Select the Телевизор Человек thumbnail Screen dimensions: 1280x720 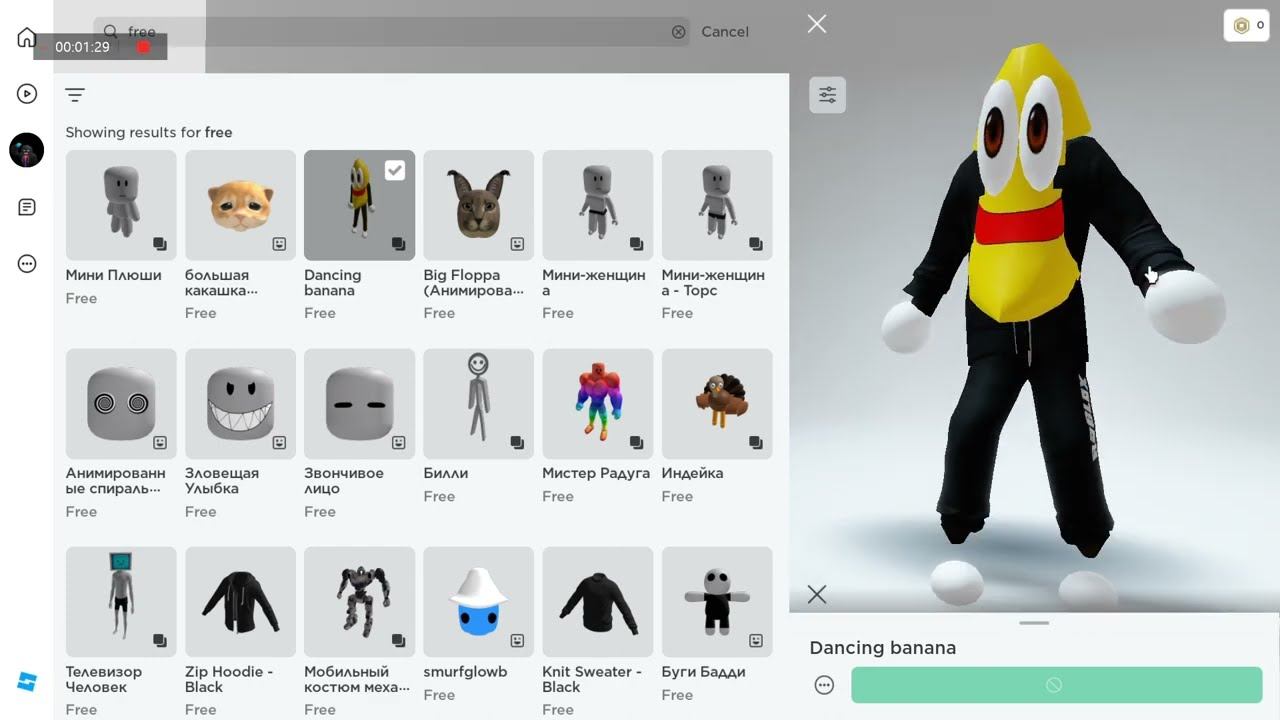121,602
